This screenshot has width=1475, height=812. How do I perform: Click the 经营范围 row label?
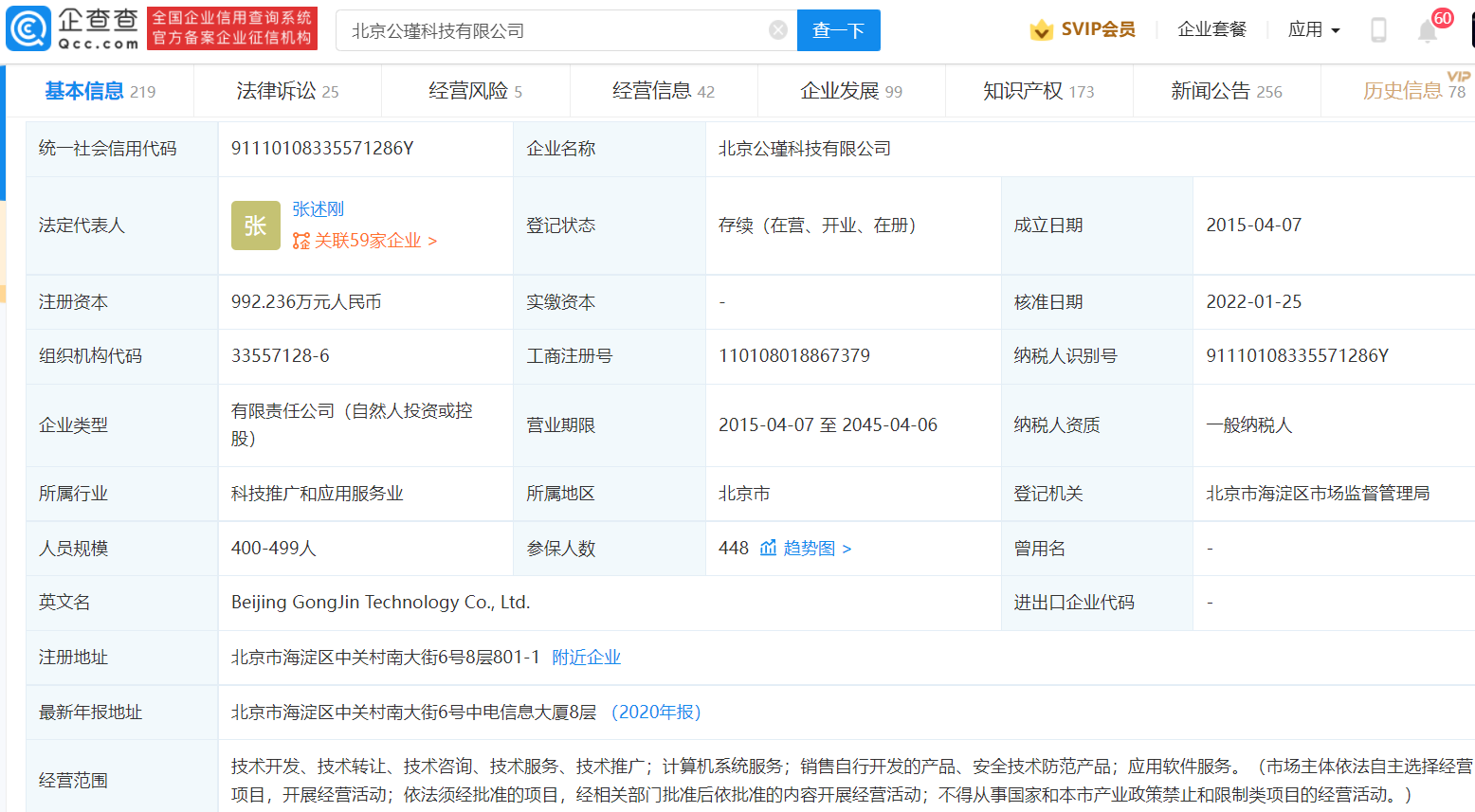click(x=73, y=780)
